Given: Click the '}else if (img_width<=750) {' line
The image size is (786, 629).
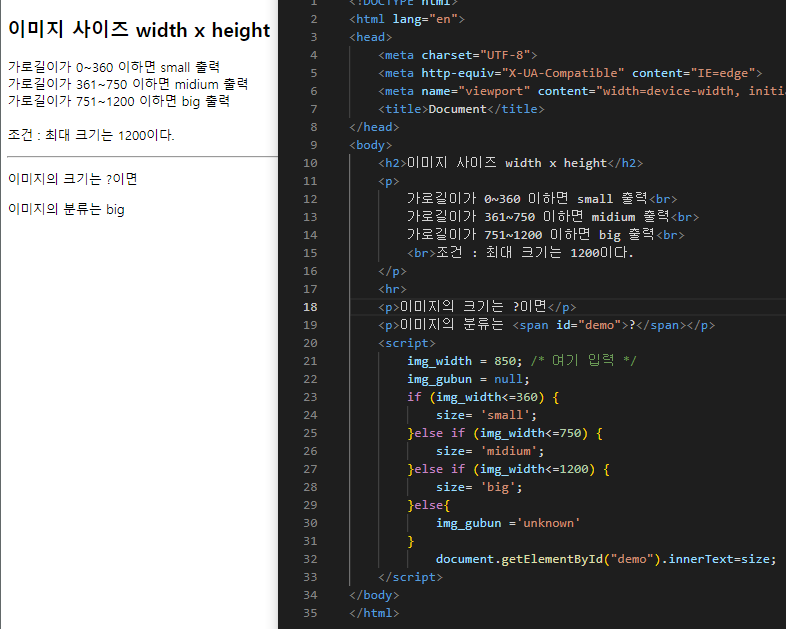Looking at the screenshot, I should tap(505, 434).
